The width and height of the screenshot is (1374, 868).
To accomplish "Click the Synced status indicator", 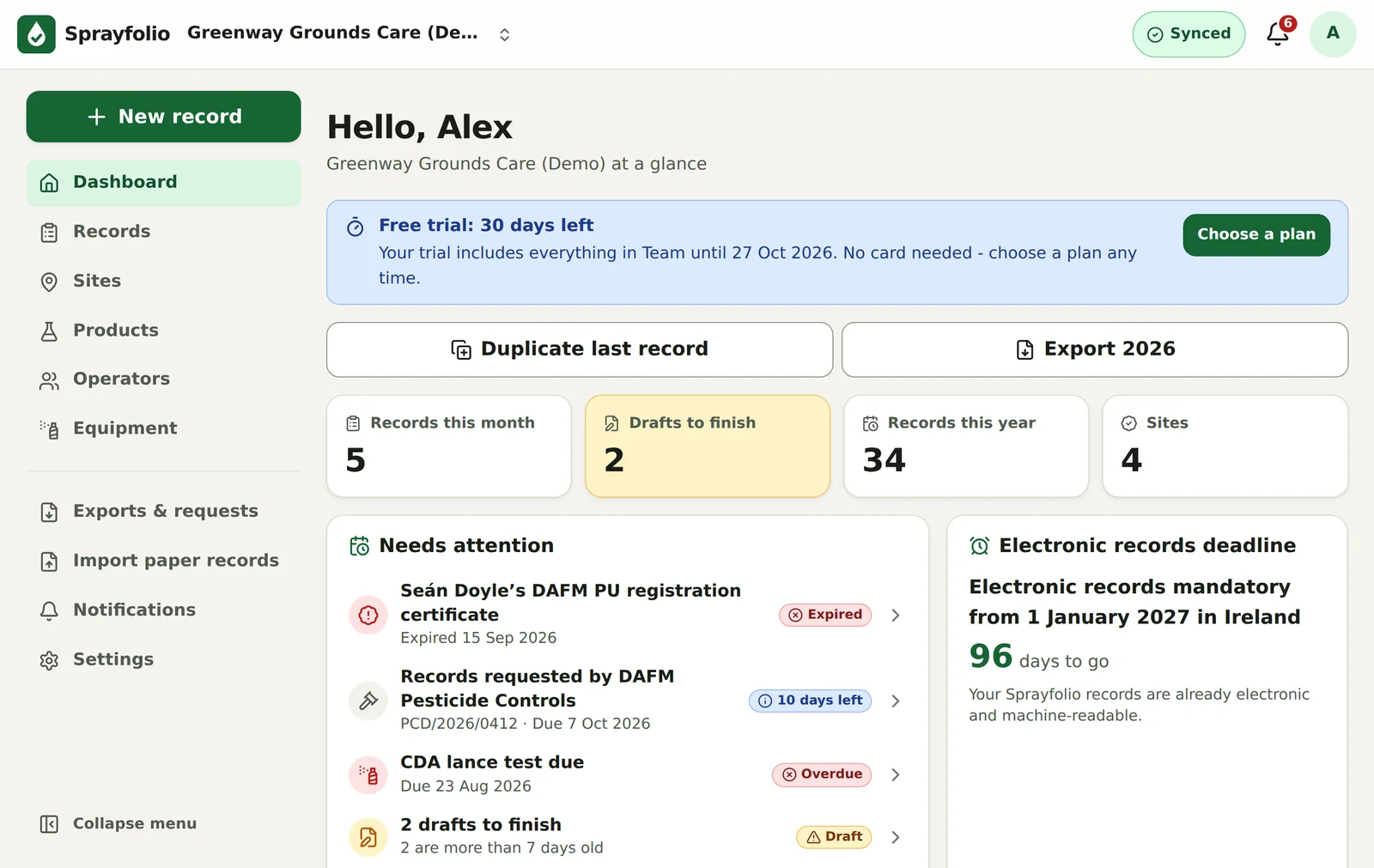I will coord(1189,34).
